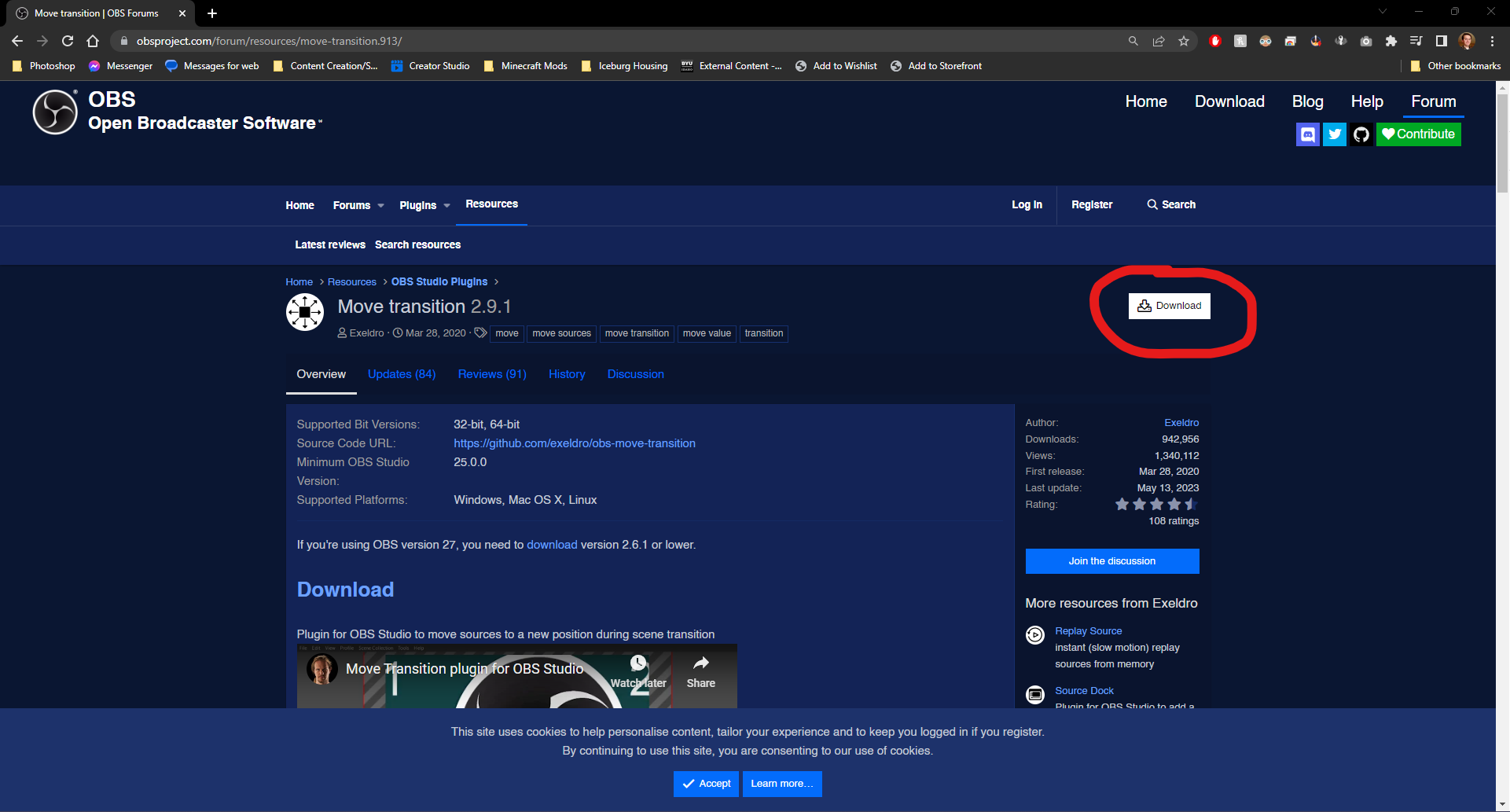Open the Extensions puzzle icon
Viewport: 1510px width, 812px height.
tap(1391, 41)
